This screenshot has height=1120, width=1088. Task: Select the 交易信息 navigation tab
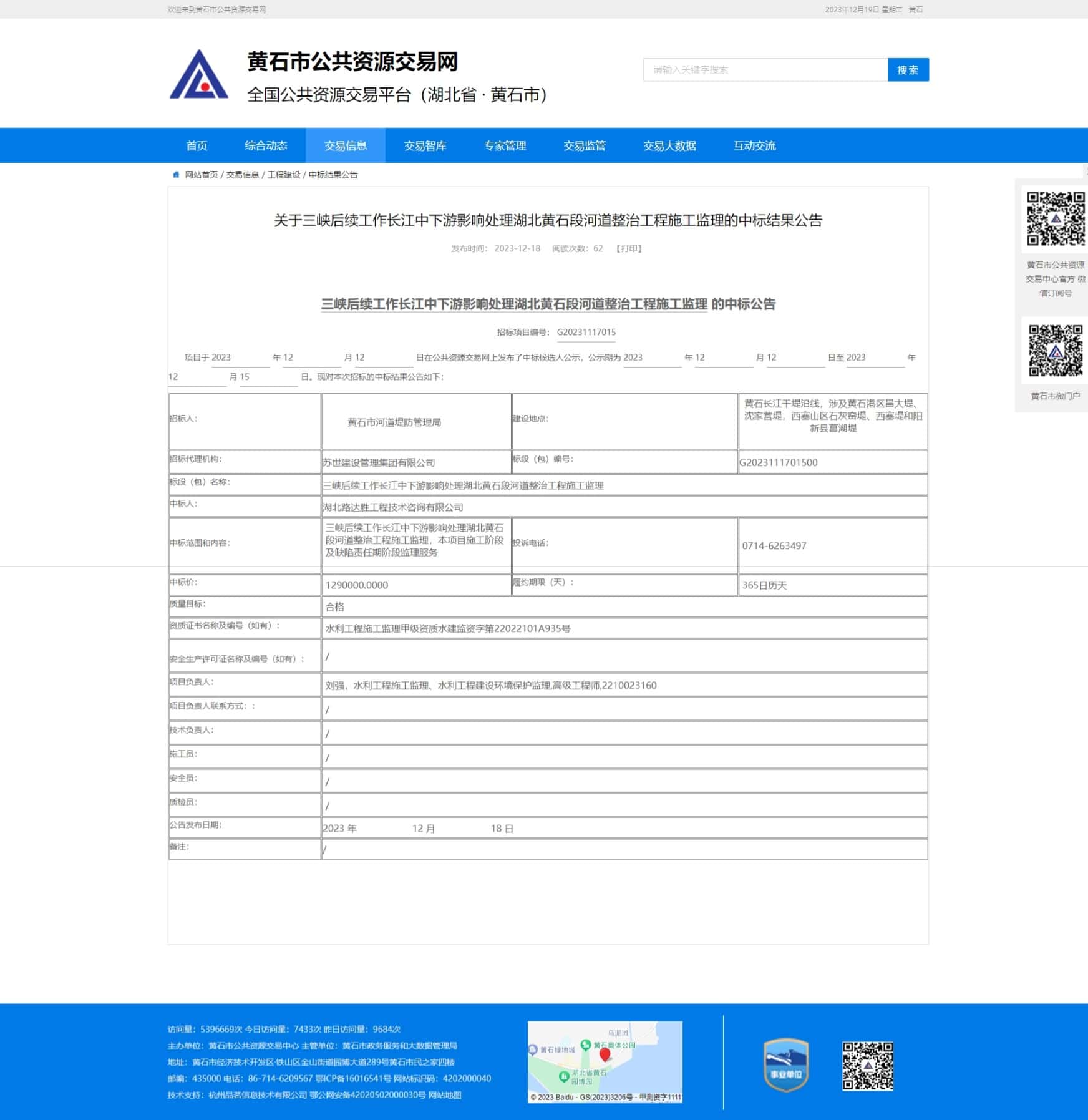346,146
